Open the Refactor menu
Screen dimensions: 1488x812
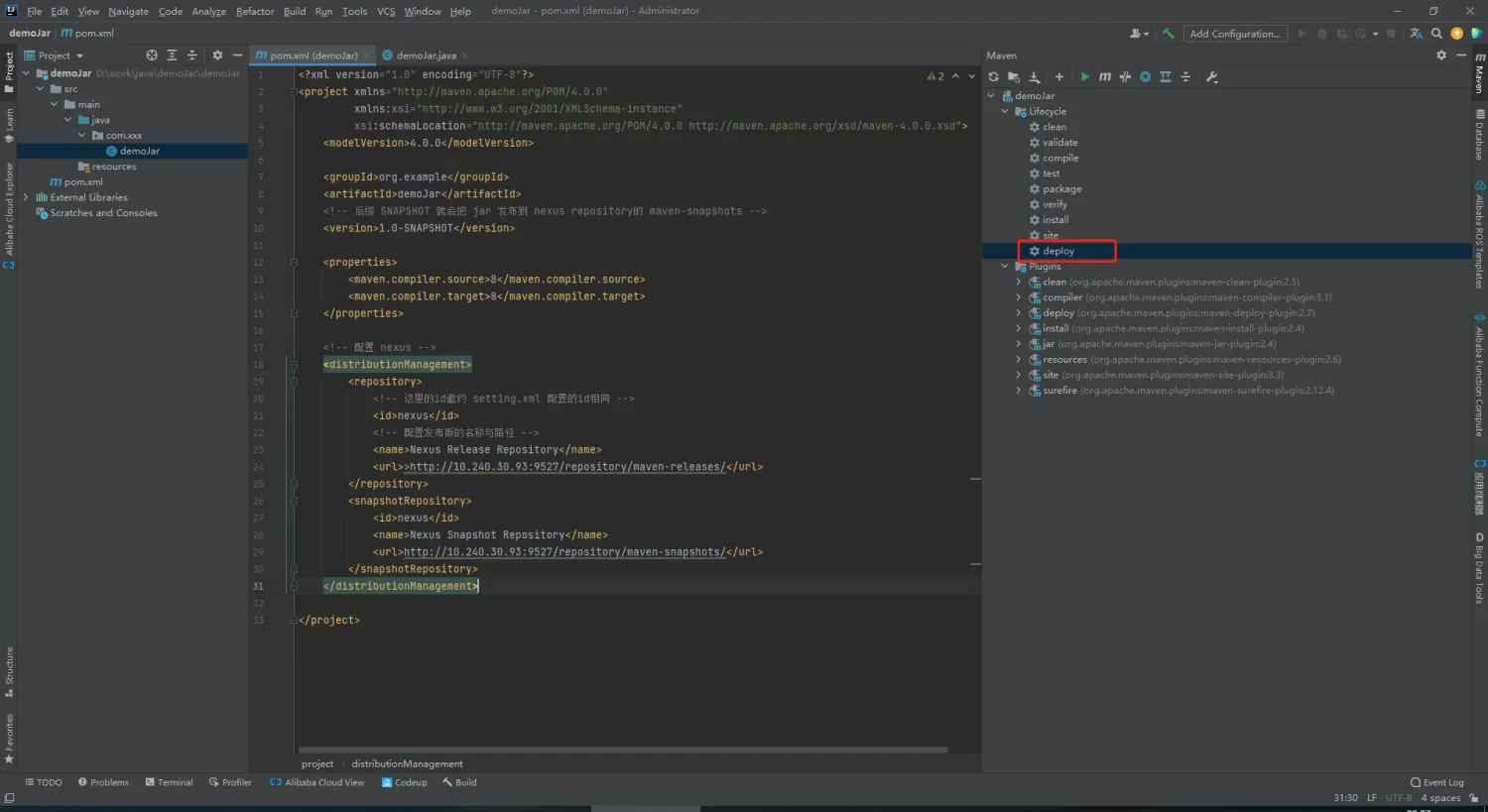(254, 11)
